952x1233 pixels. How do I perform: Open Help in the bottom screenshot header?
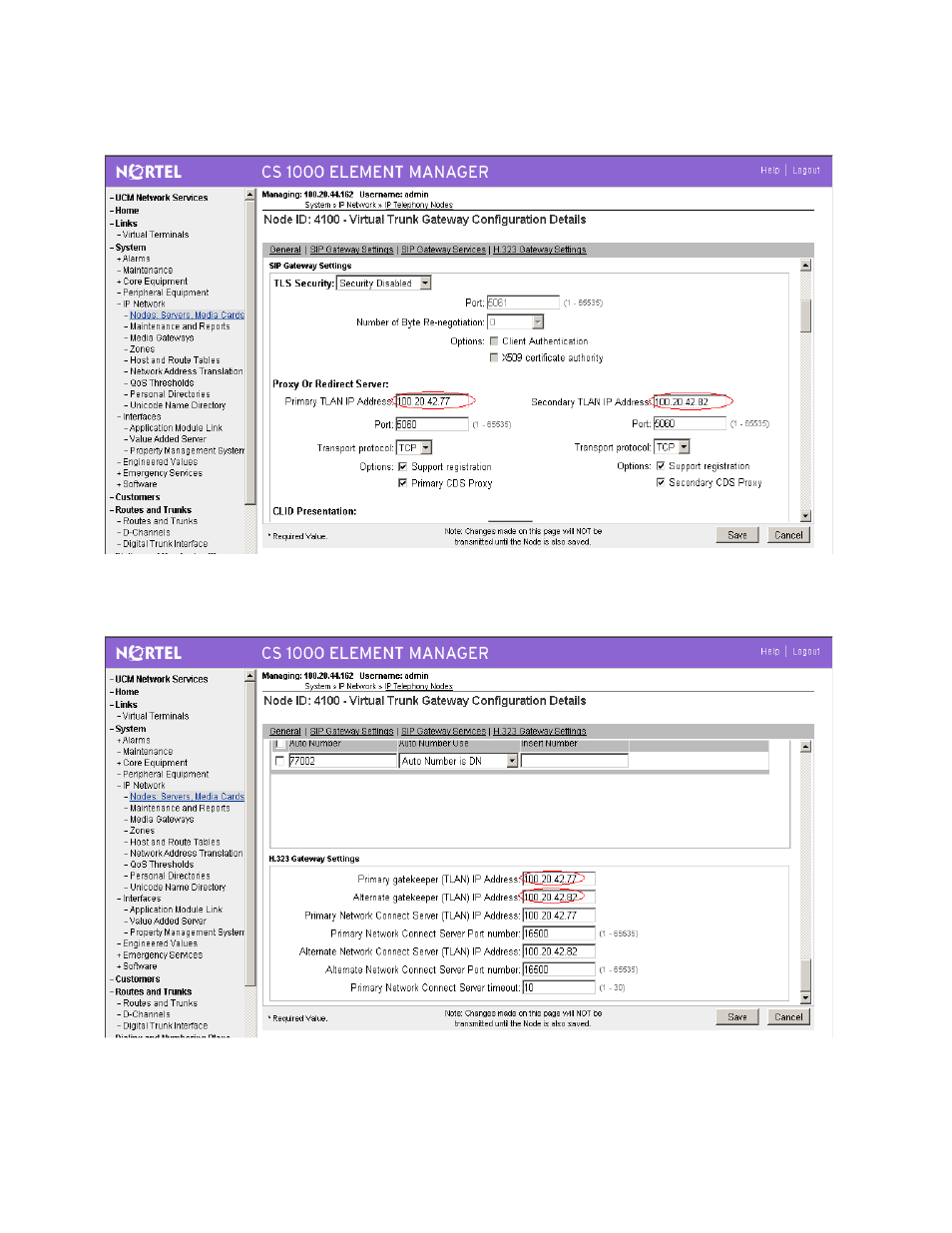[769, 652]
